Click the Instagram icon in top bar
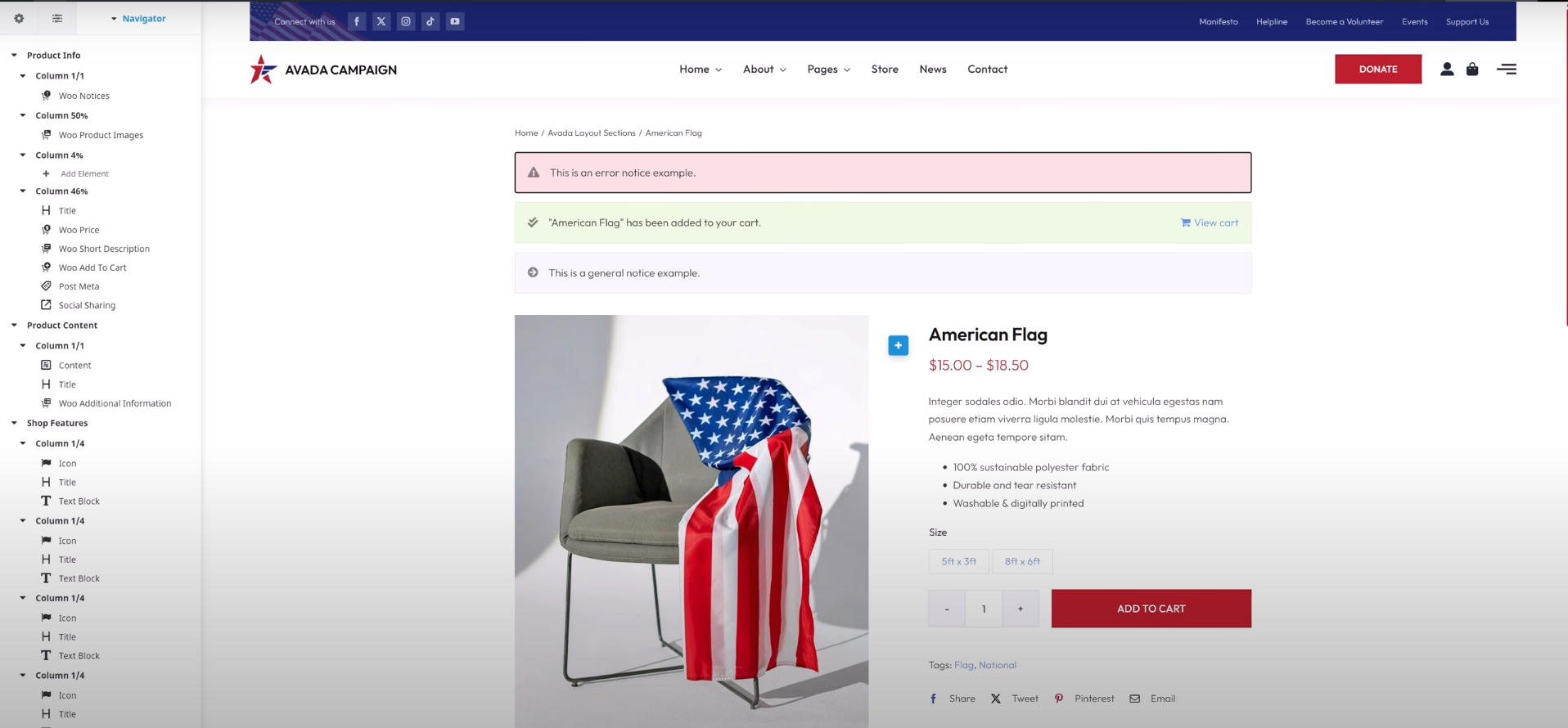This screenshot has width=1568, height=728. (x=406, y=21)
